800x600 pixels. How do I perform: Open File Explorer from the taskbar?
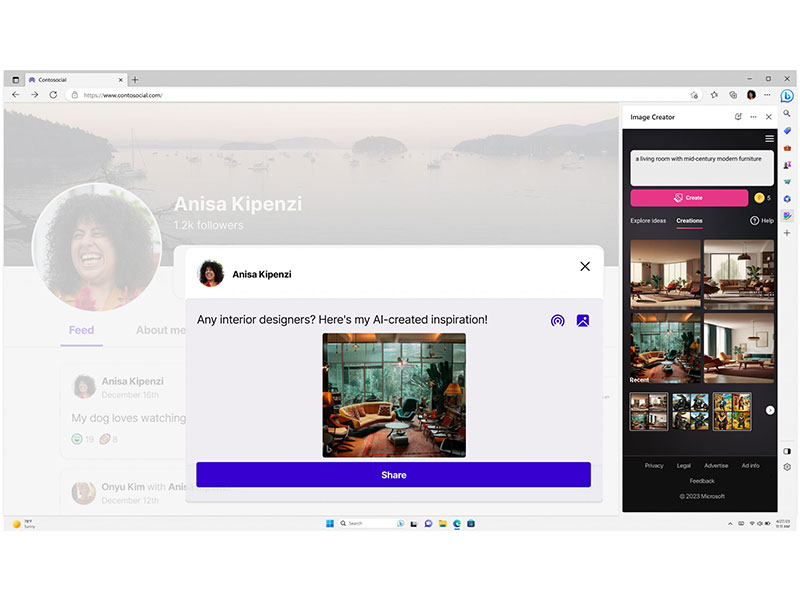click(x=442, y=523)
